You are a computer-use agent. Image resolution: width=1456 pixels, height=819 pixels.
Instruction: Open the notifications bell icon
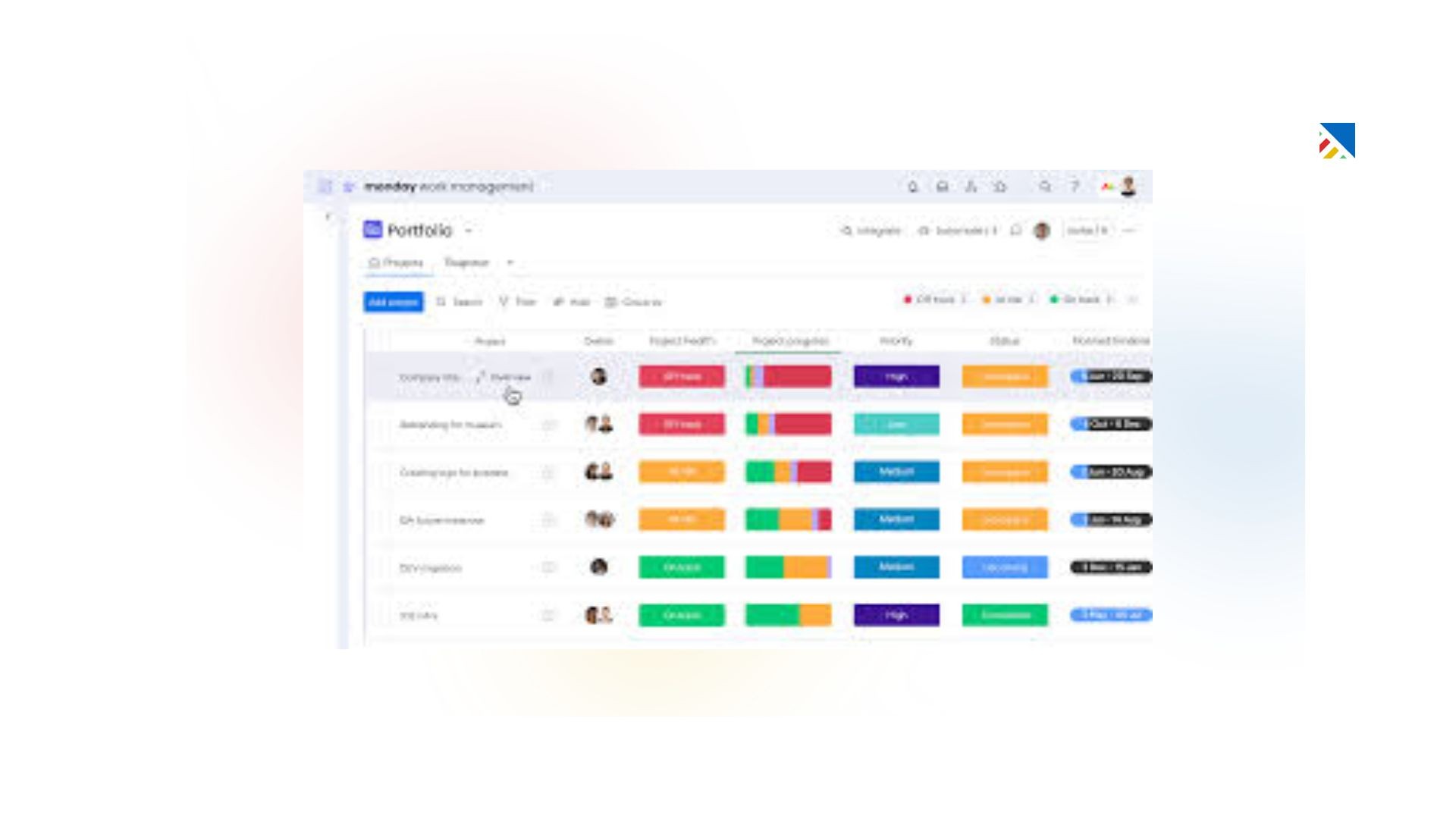point(914,186)
